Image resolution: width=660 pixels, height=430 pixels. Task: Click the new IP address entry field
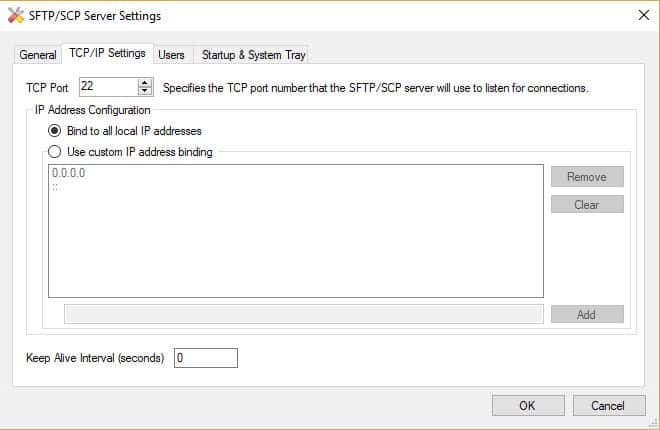coord(304,314)
